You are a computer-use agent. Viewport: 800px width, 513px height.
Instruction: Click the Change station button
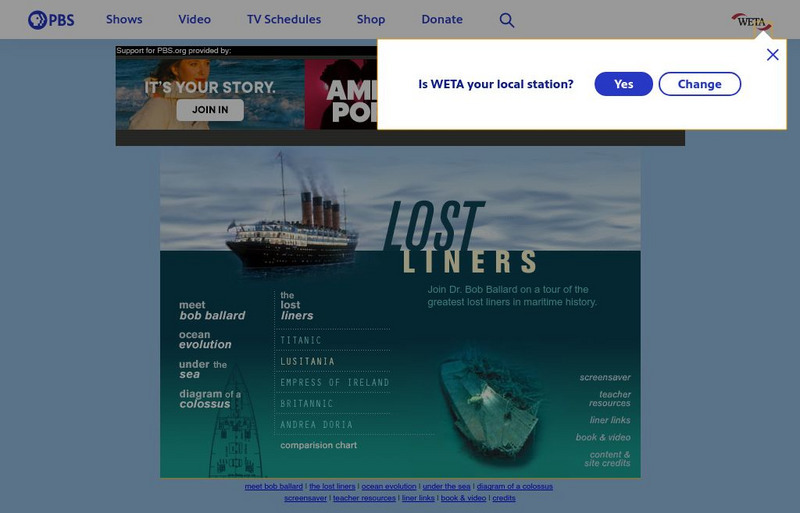(x=699, y=84)
